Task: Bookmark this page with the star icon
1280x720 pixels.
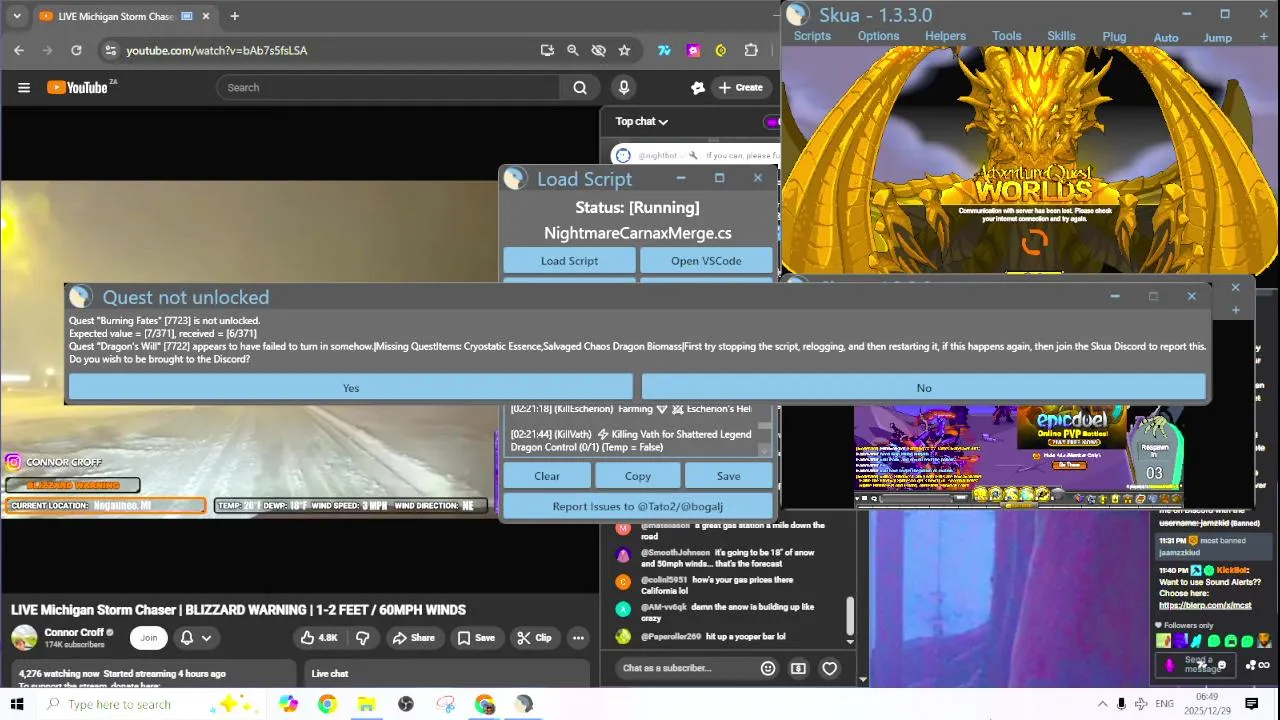Action: (624, 50)
